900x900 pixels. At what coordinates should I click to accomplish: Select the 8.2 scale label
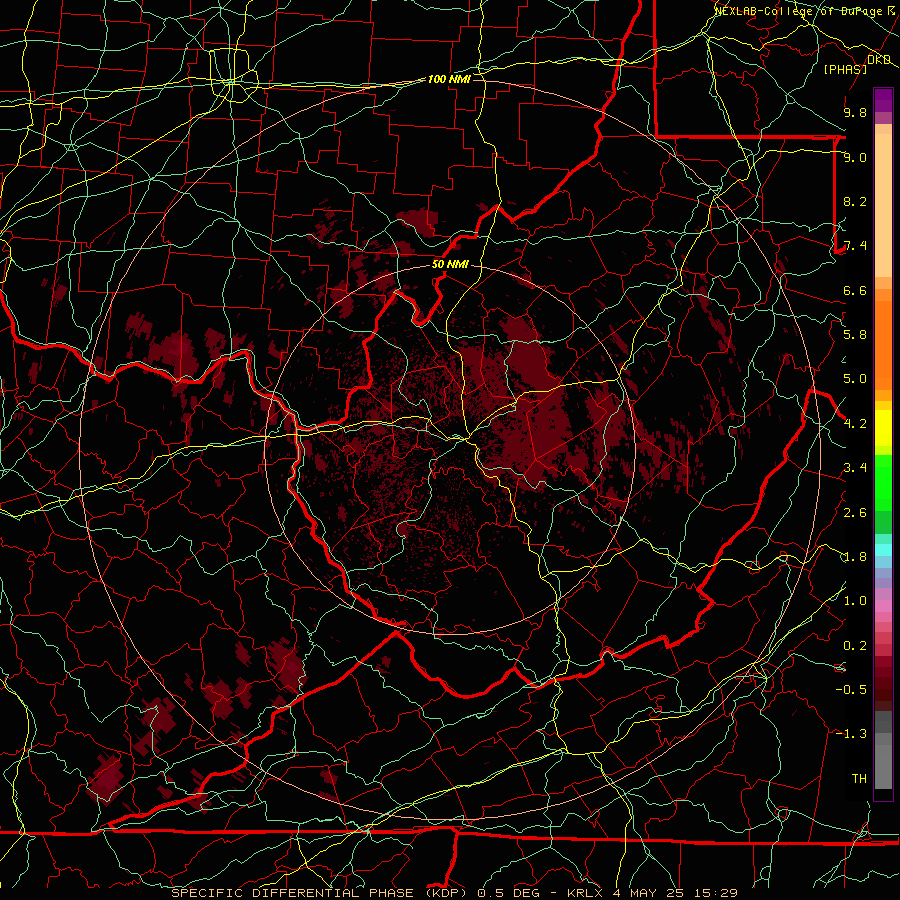tap(855, 201)
